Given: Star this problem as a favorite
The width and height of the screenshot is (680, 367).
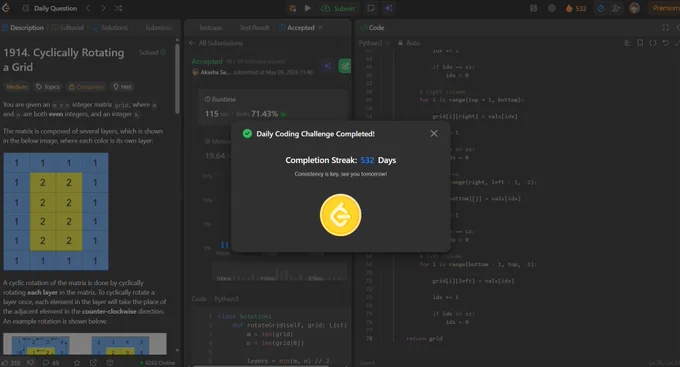Looking at the screenshot, I should point(77,363).
